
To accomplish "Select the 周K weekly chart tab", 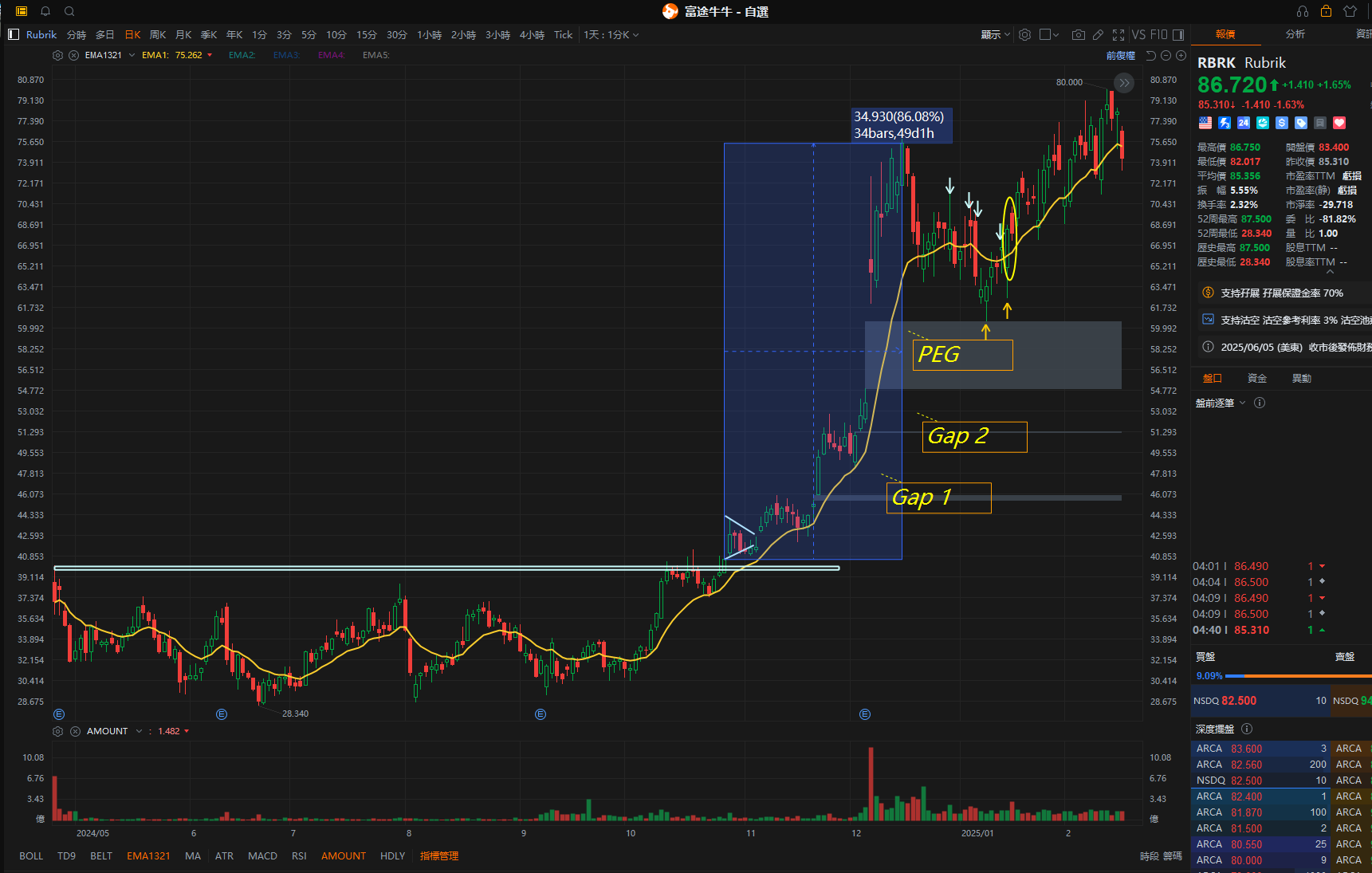I will click(158, 34).
